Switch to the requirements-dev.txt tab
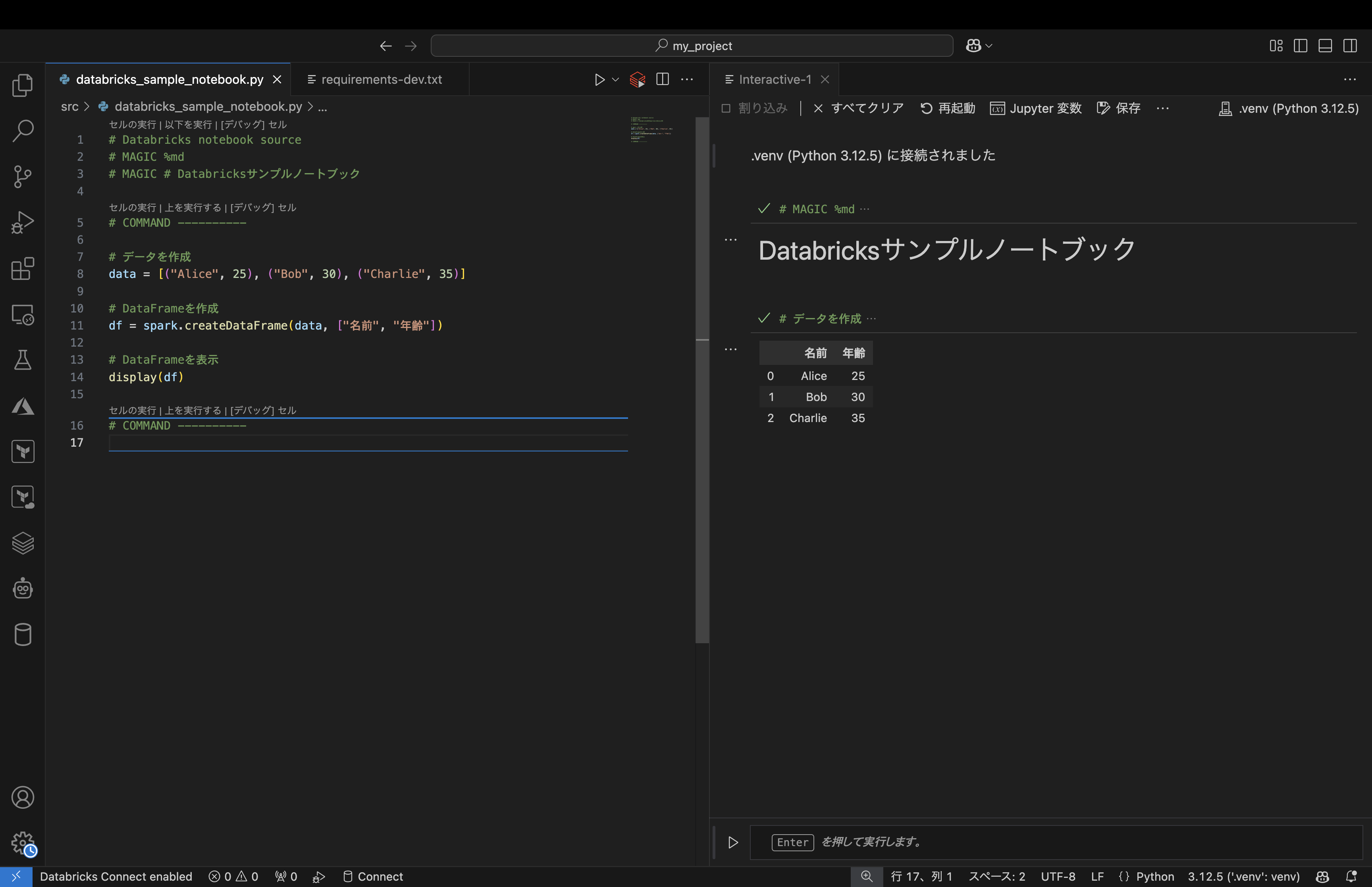The image size is (1372, 887). pyautogui.click(x=382, y=79)
